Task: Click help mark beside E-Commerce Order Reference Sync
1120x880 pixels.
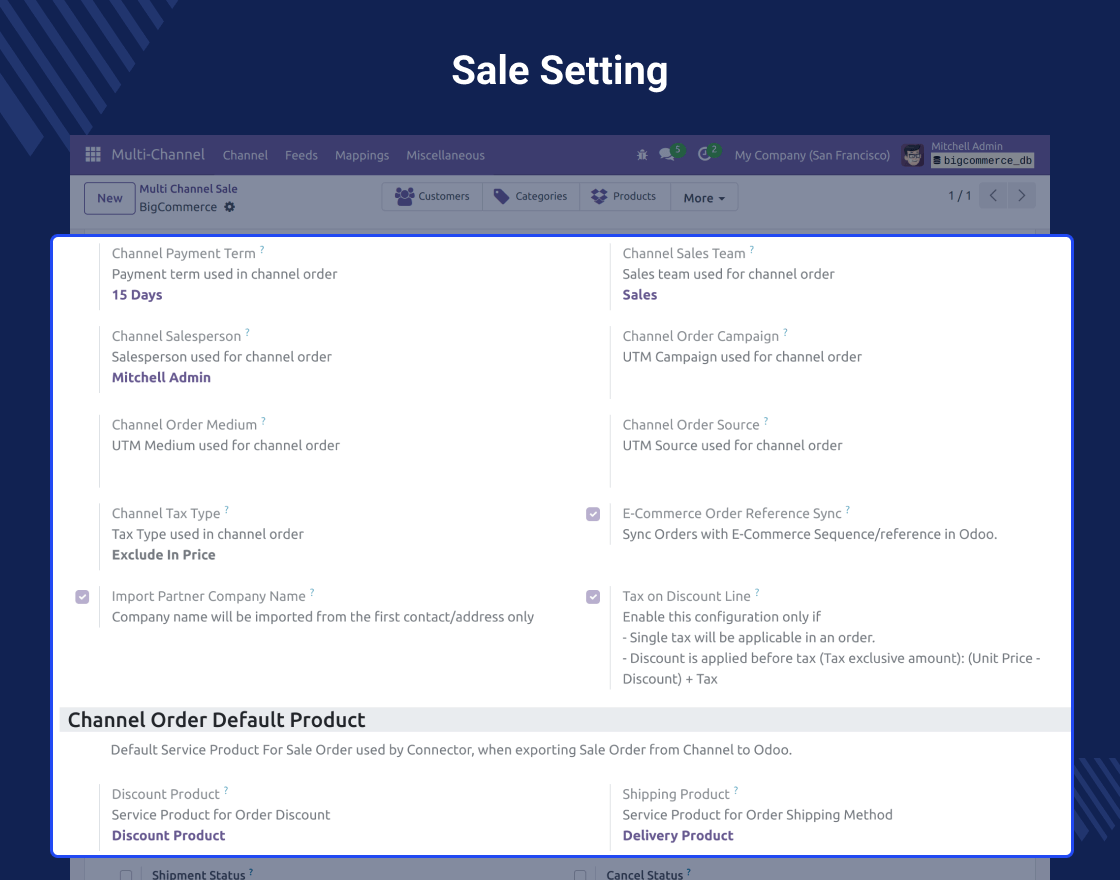Action: pos(848,509)
